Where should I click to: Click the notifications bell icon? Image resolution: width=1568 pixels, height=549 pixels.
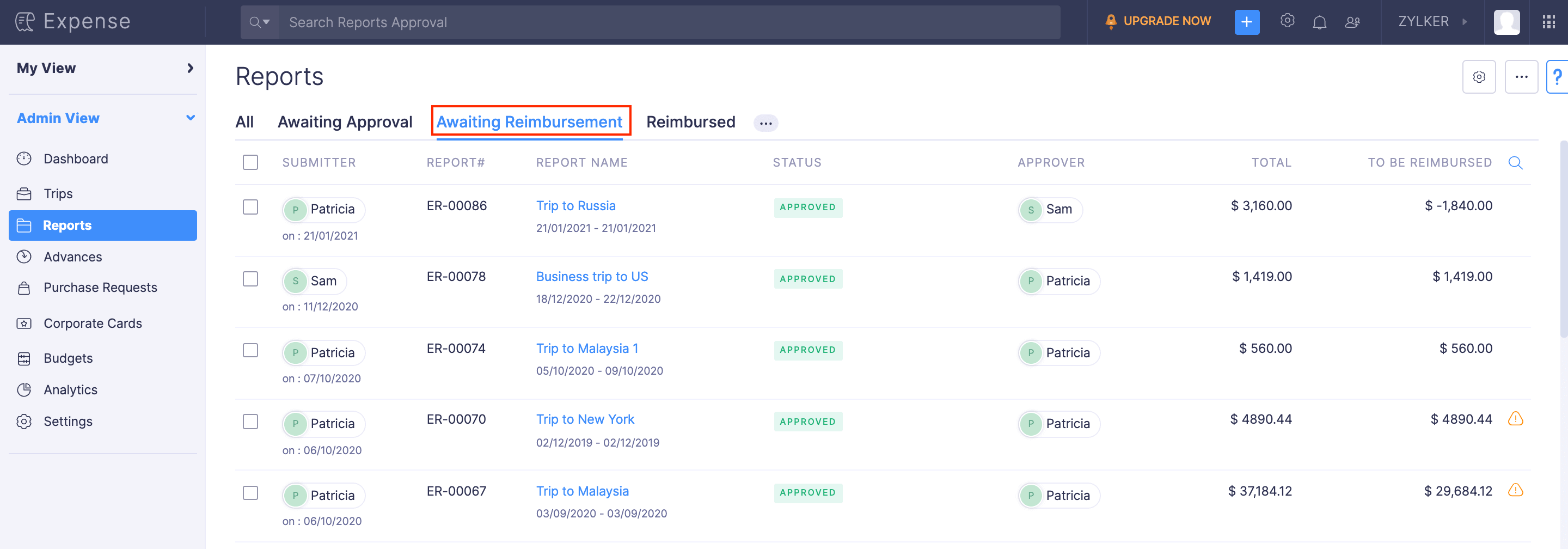coord(1320,22)
